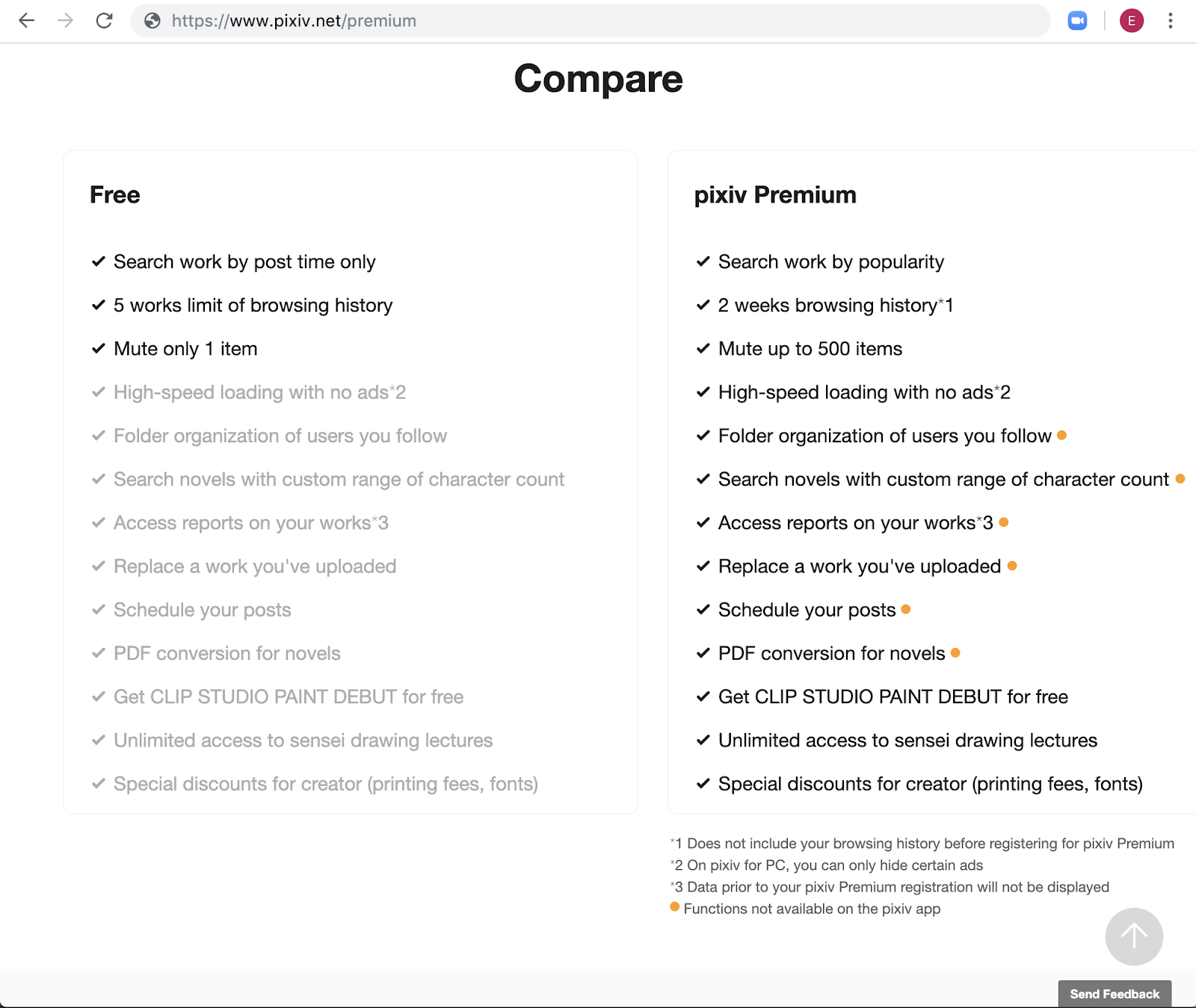
Task: Click the checkmark beside Mute only 1 item
Action: pyautogui.click(x=99, y=349)
